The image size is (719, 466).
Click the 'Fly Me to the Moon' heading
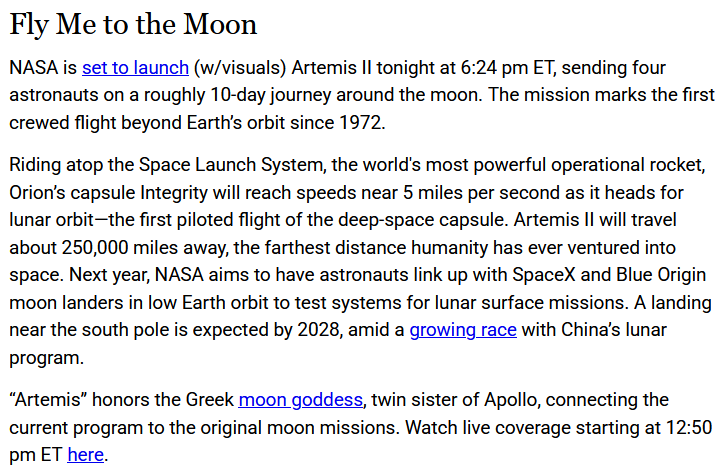133,24
